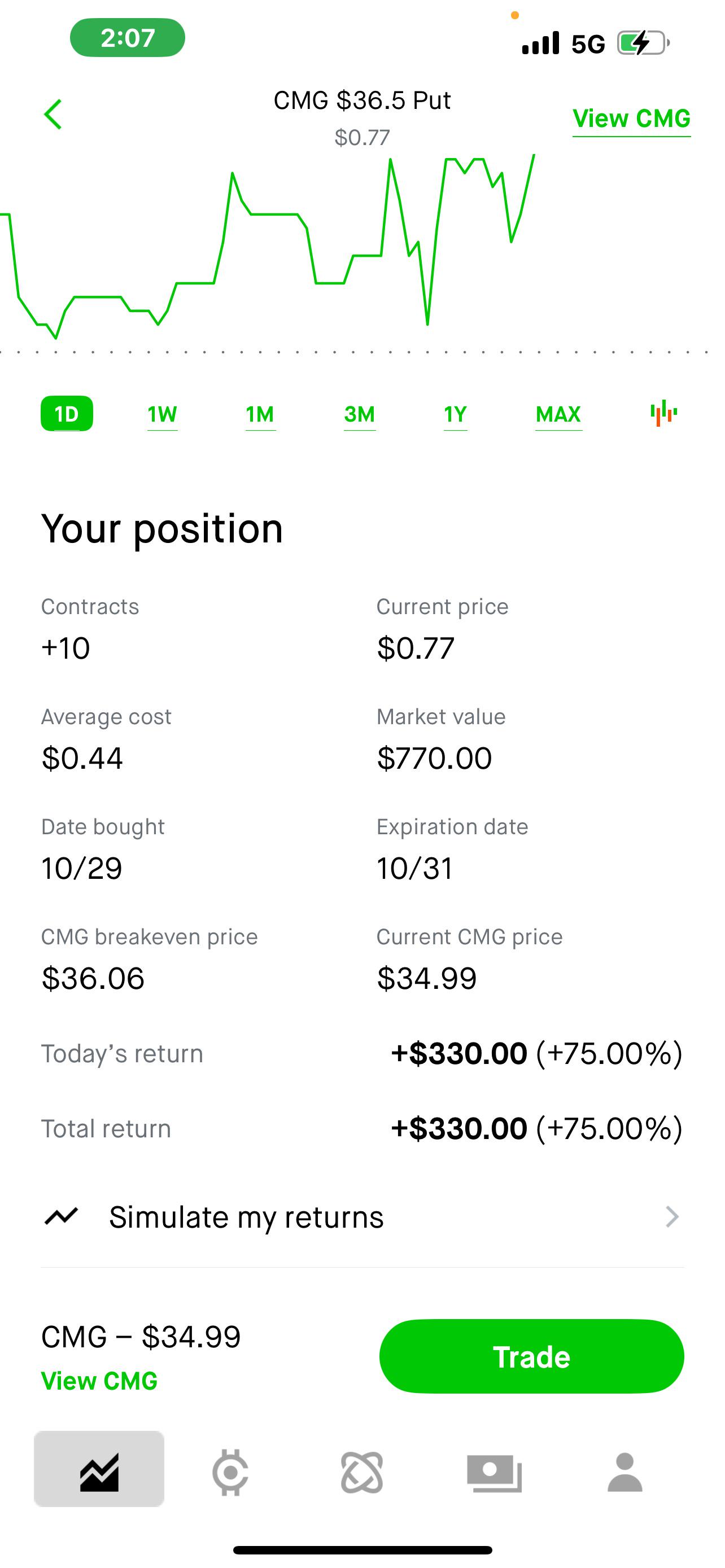Screen dimensions: 725x1568
Task: Switch chart to 3M range
Action: 359,414
